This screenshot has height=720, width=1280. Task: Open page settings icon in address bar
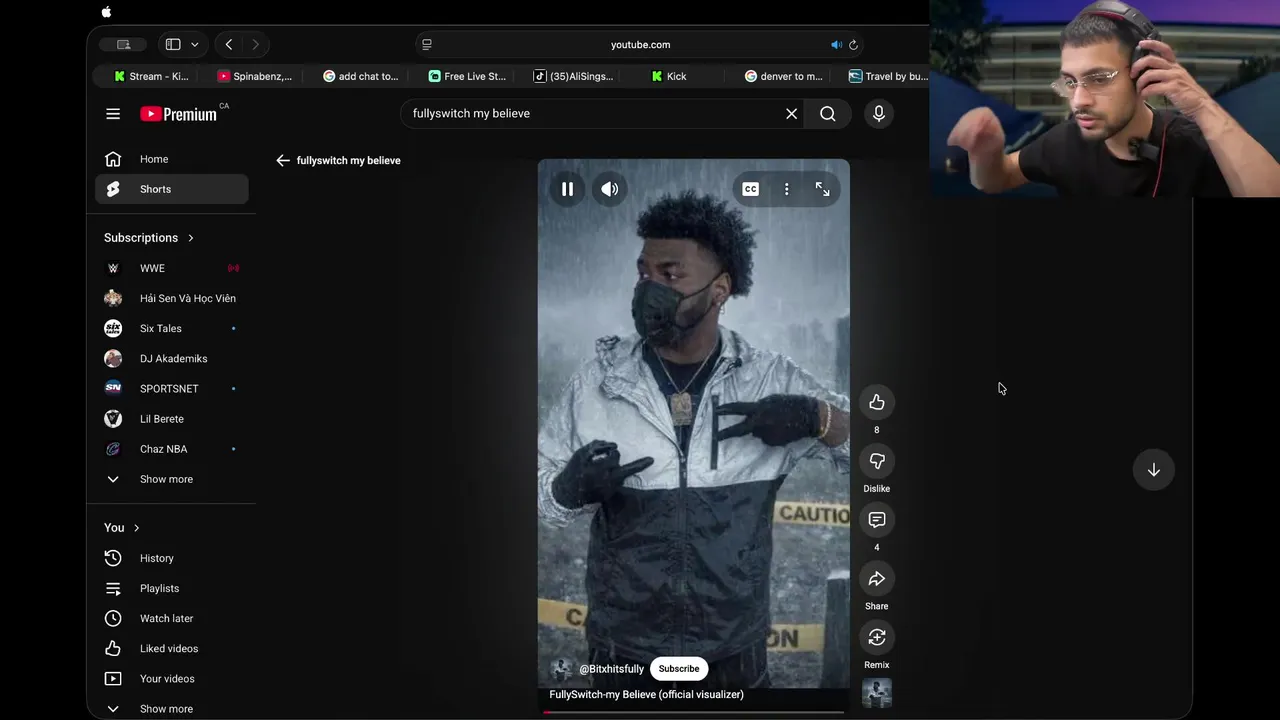coord(427,45)
